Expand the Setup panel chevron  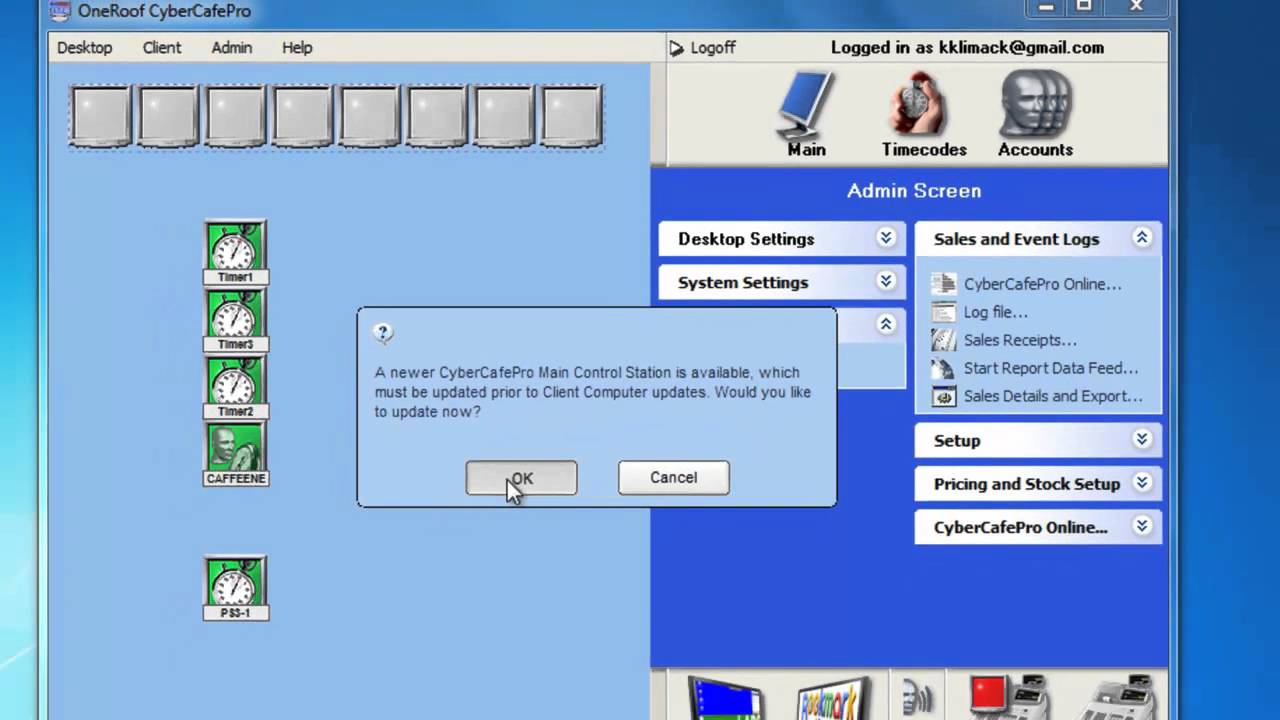(1141, 439)
